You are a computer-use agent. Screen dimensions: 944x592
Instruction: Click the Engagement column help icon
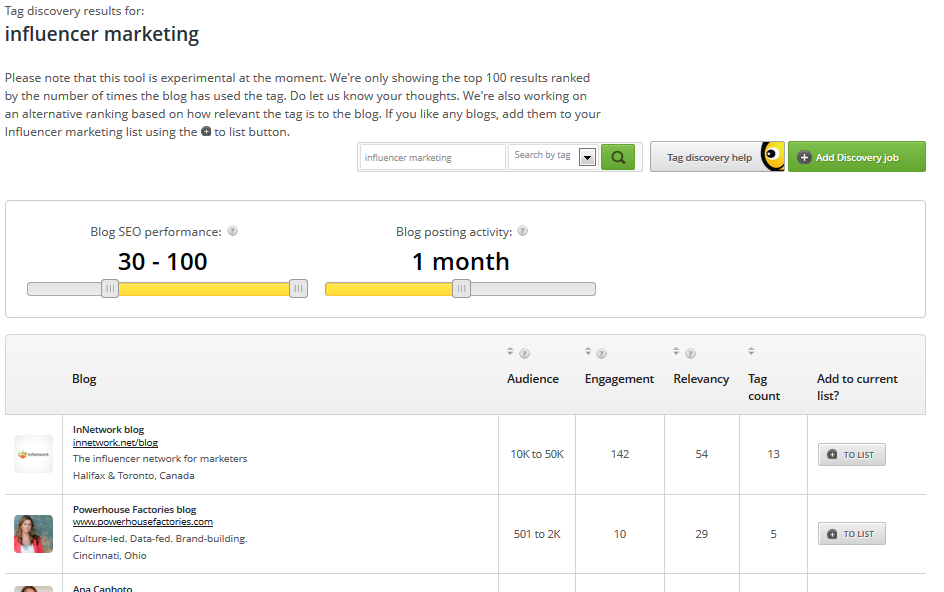pyautogui.click(x=601, y=354)
